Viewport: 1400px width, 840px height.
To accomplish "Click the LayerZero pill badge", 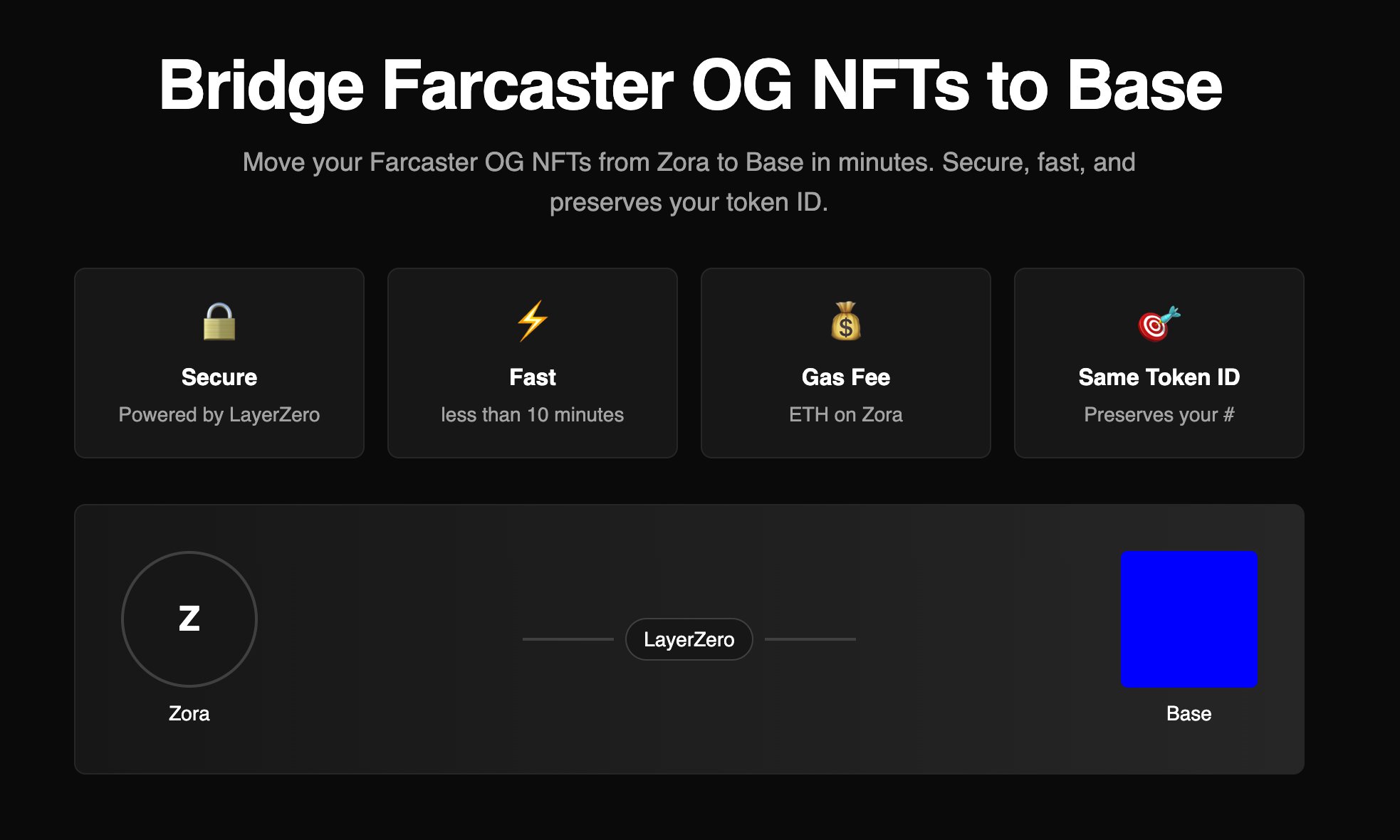I will pos(689,639).
